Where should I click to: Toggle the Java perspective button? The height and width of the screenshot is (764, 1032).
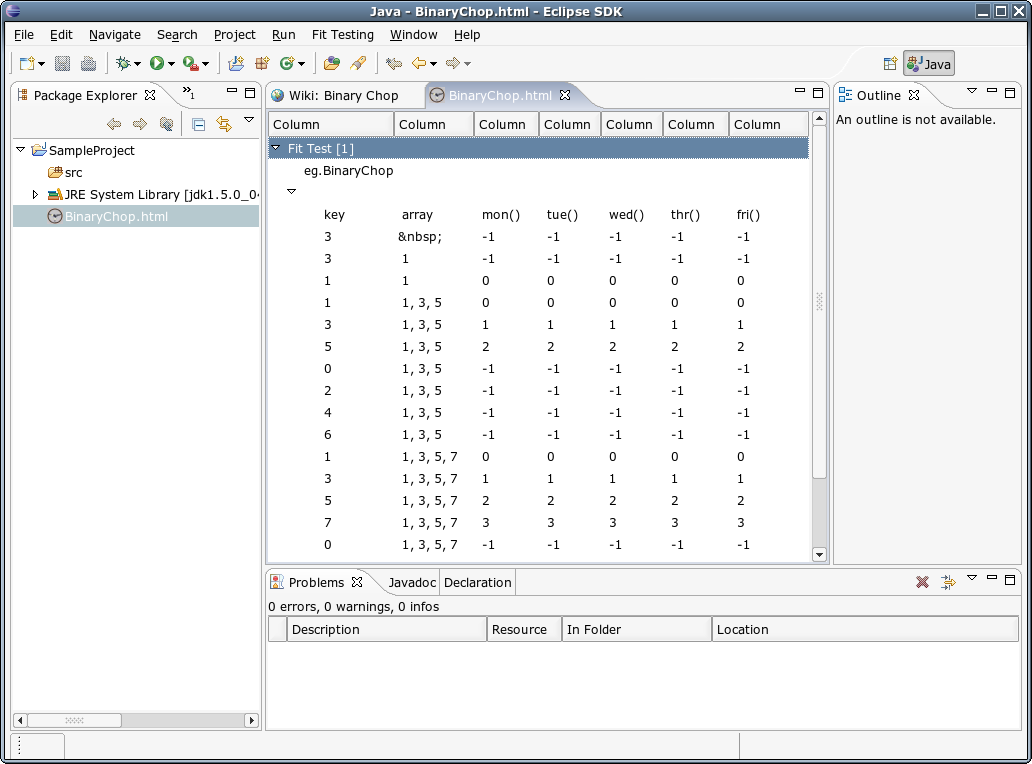929,64
